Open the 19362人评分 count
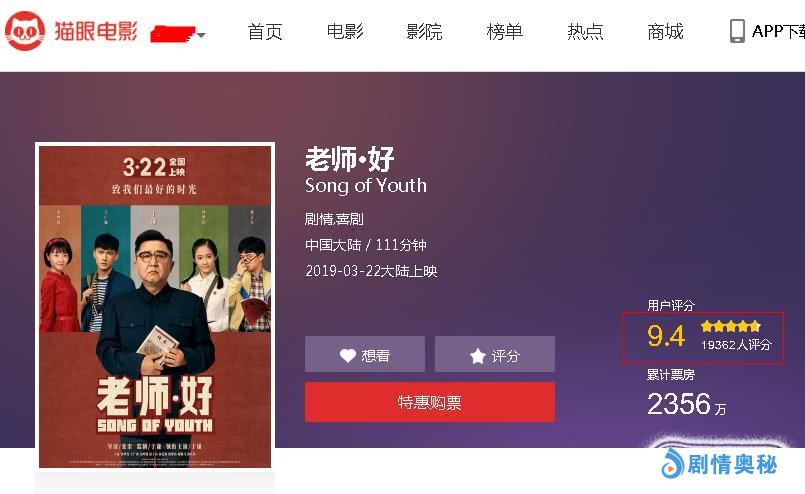 [x=736, y=345]
